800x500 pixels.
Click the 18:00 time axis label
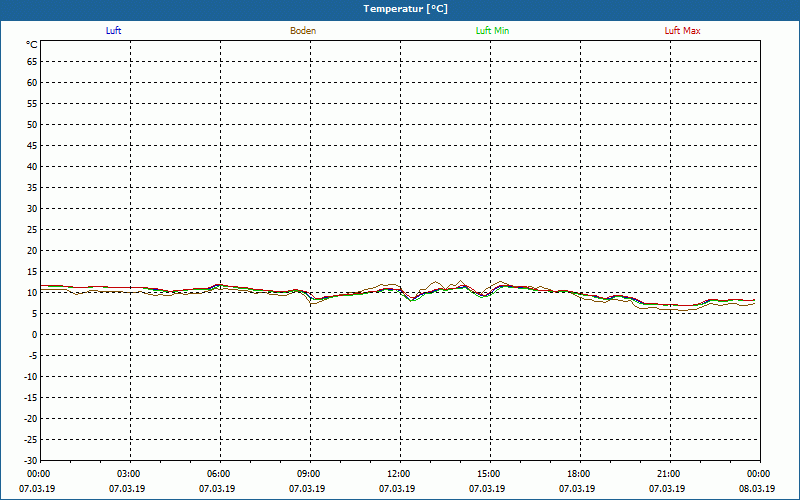pyautogui.click(x=580, y=474)
